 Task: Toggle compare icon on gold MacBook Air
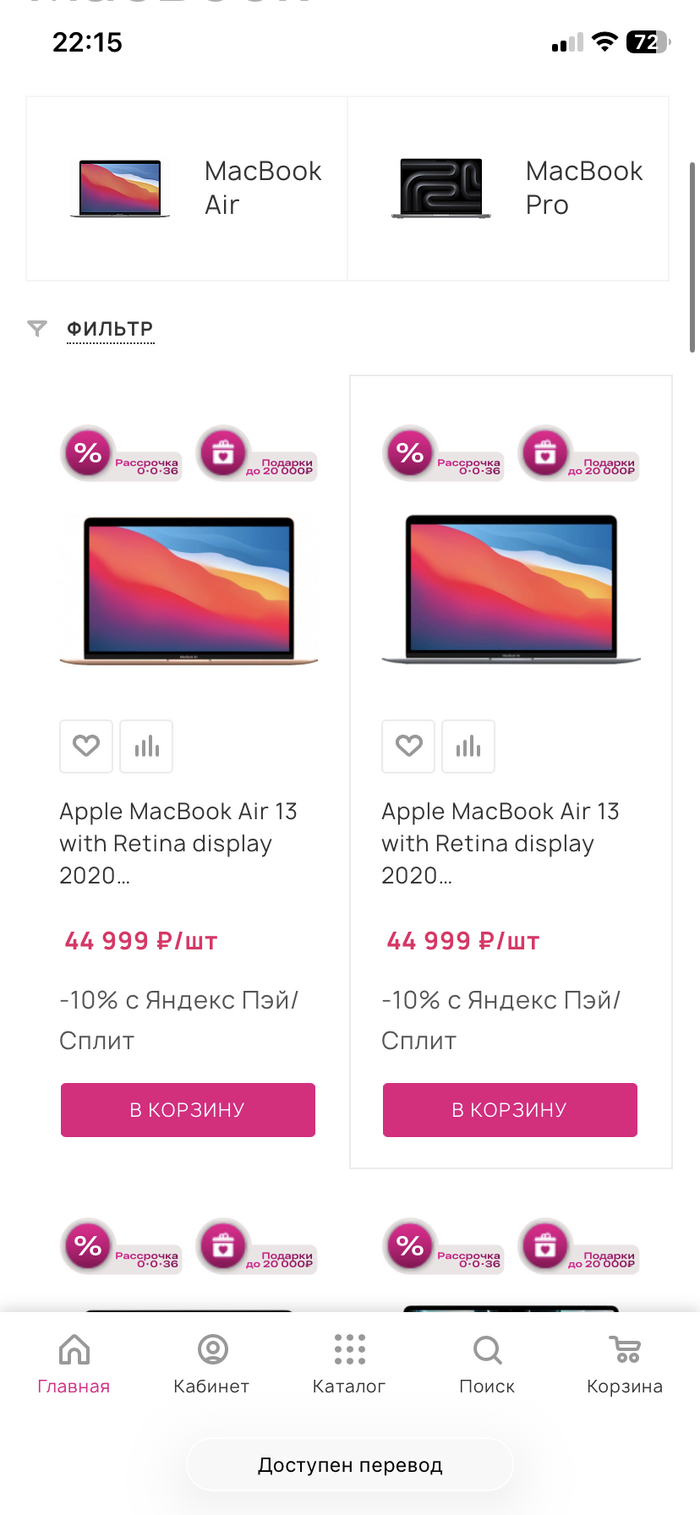point(147,746)
